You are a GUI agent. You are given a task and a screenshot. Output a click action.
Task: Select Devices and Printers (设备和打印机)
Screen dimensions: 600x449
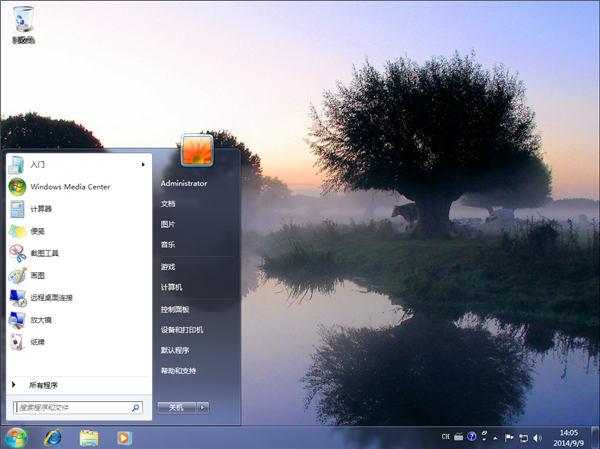182,329
